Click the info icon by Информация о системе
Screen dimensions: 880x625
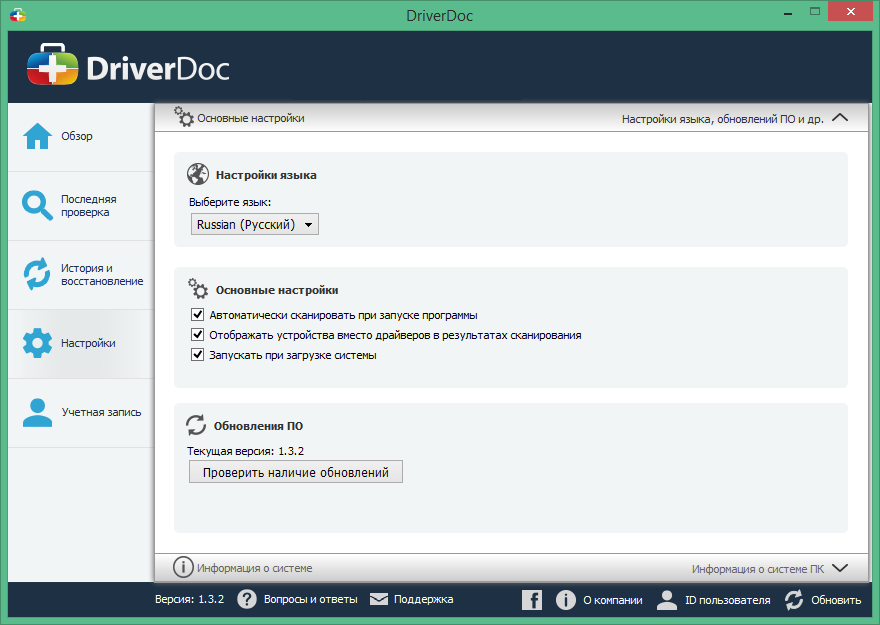[183, 567]
